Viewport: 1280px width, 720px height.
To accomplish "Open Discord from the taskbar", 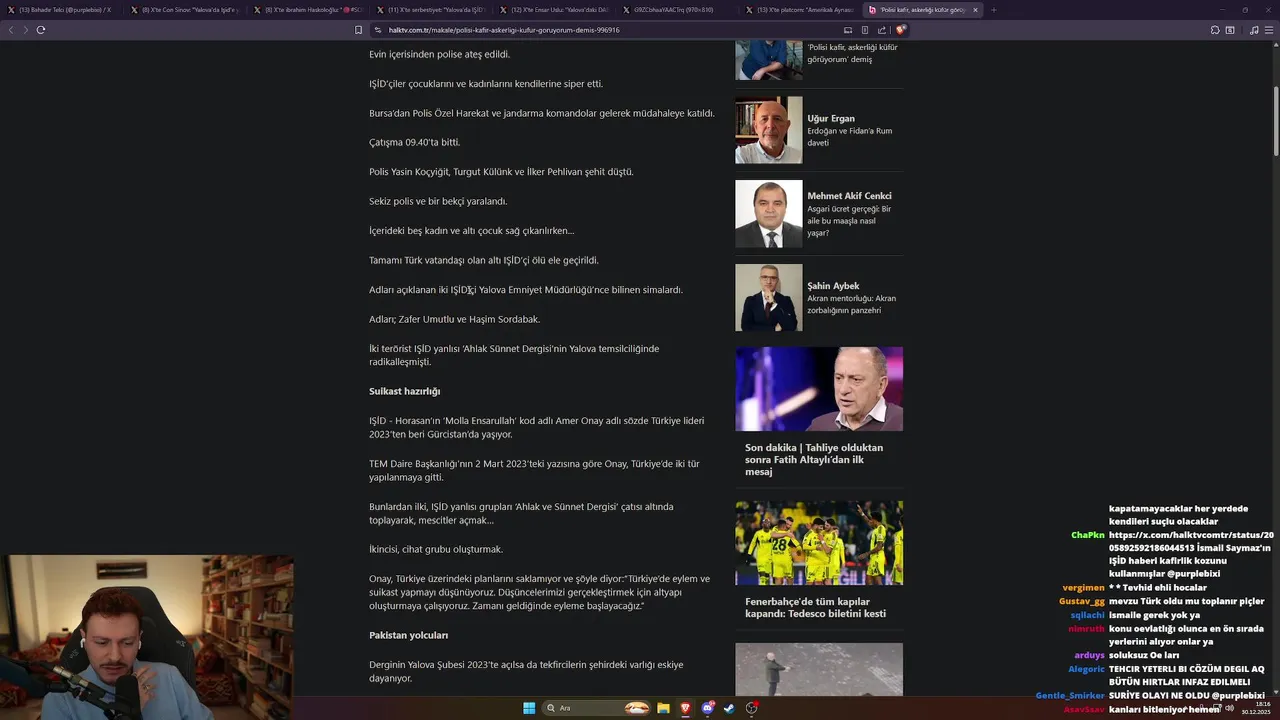I will pos(708,708).
